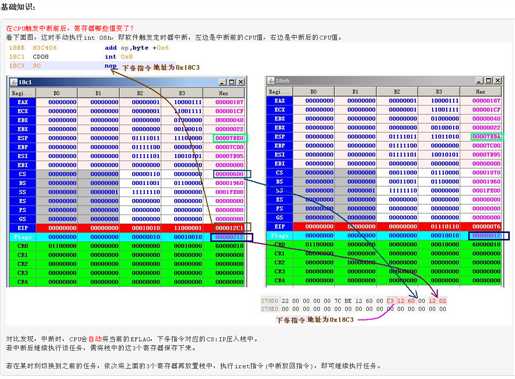Screen dimensions: 515x379
Task: Click CS value 01110000 in gray-titled window
Action: 445,173
